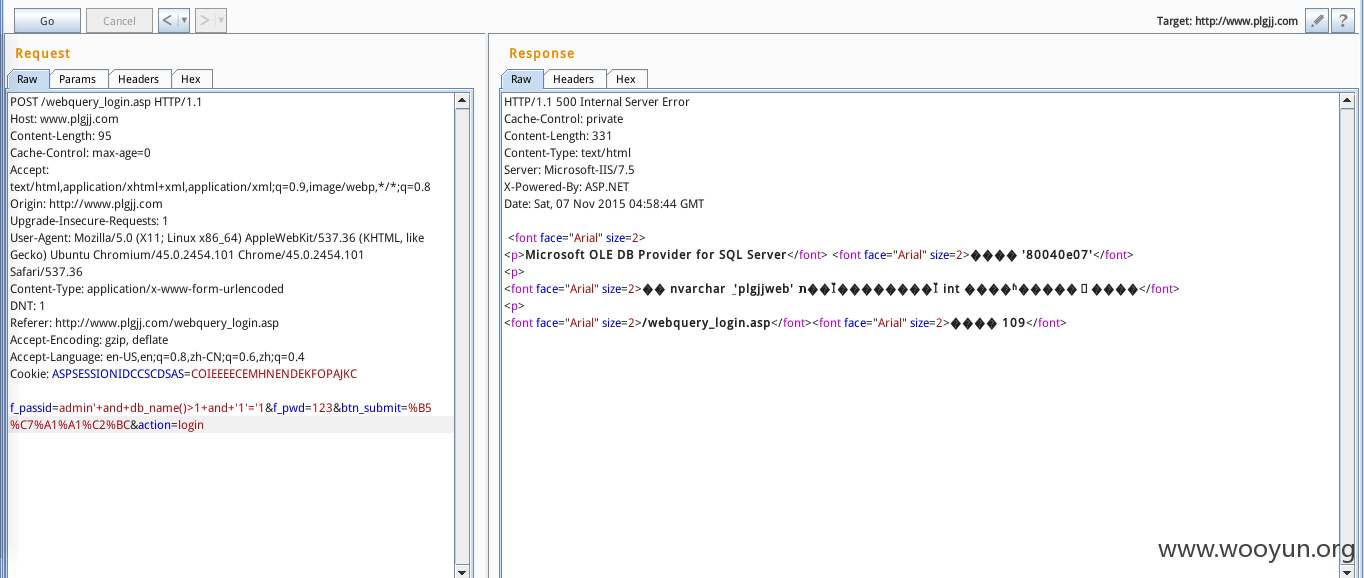
Task: Click the Upgrade-Insecure-Requests: 1 header
Action: (x=89, y=221)
